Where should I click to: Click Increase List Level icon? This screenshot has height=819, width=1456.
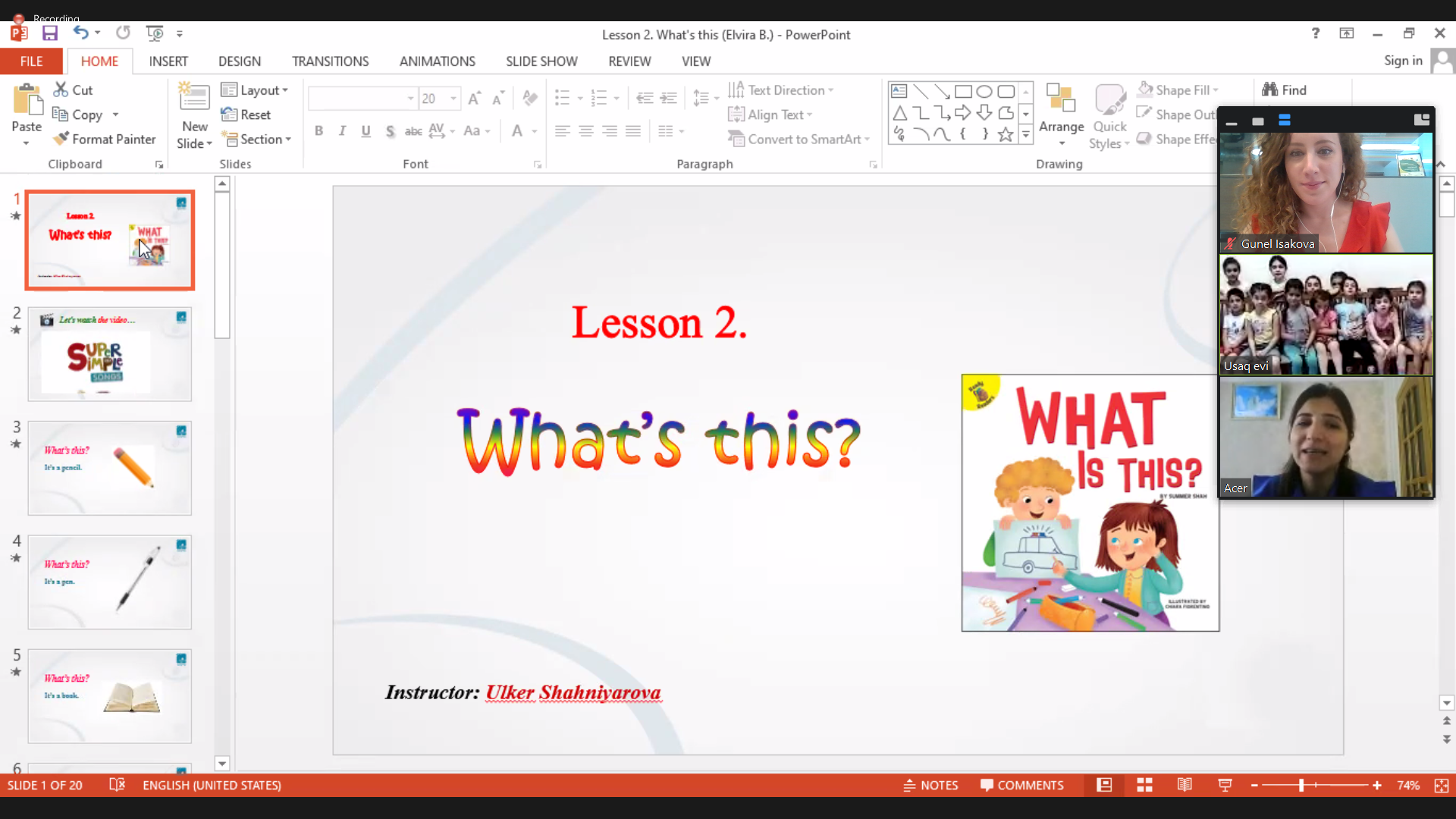tap(669, 99)
